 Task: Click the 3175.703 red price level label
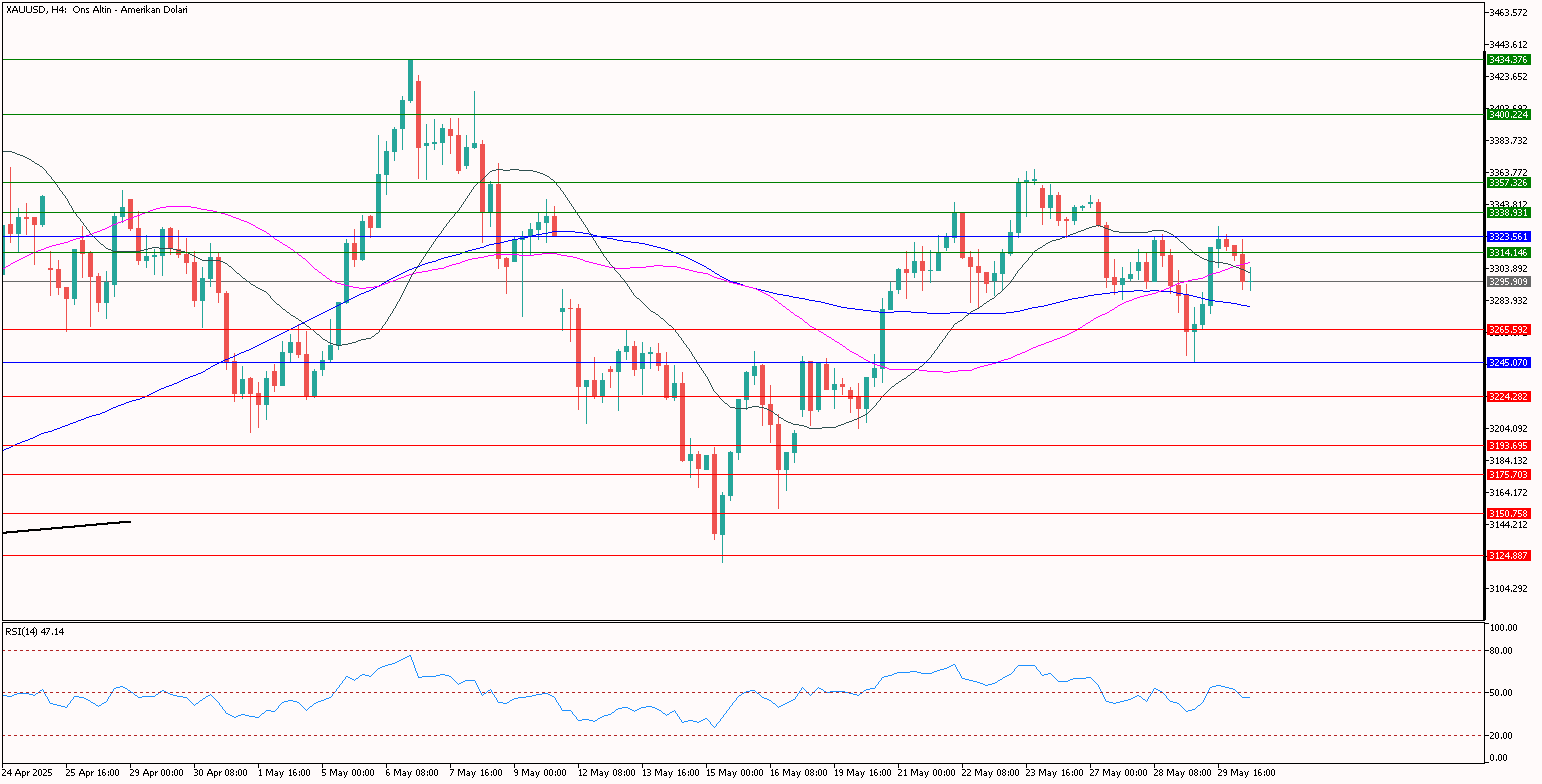pyautogui.click(x=1509, y=474)
